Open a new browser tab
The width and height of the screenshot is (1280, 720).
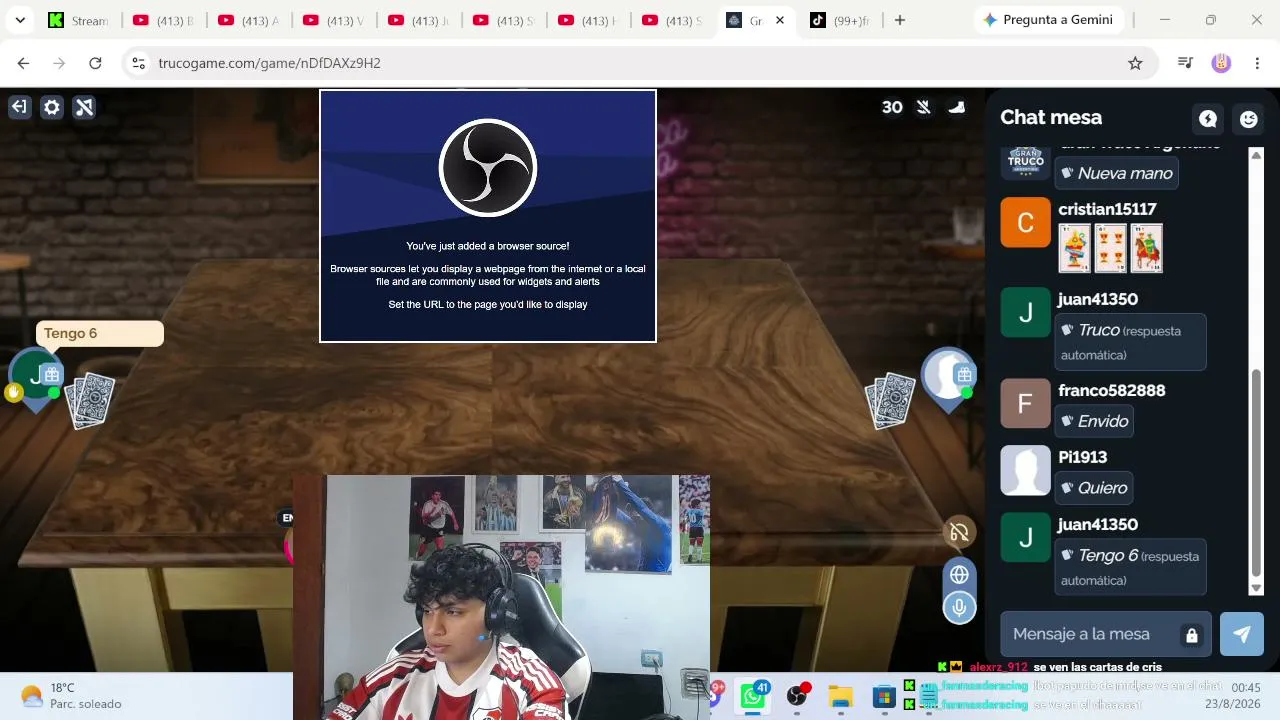click(x=900, y=20)
